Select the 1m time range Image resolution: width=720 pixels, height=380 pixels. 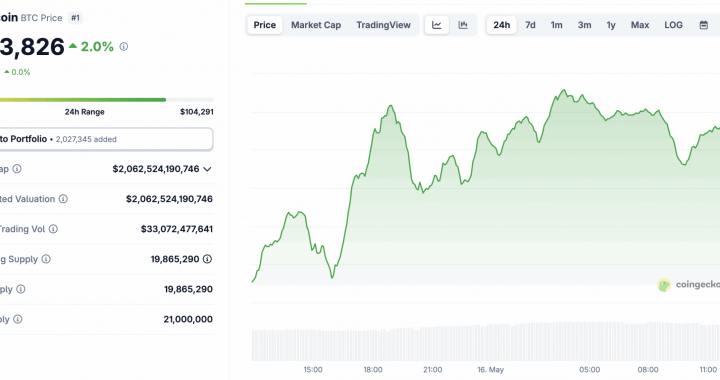pos(557,25)
